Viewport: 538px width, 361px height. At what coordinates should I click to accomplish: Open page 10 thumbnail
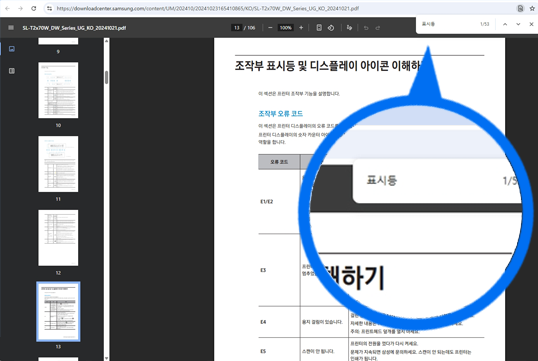click(58, 90)
